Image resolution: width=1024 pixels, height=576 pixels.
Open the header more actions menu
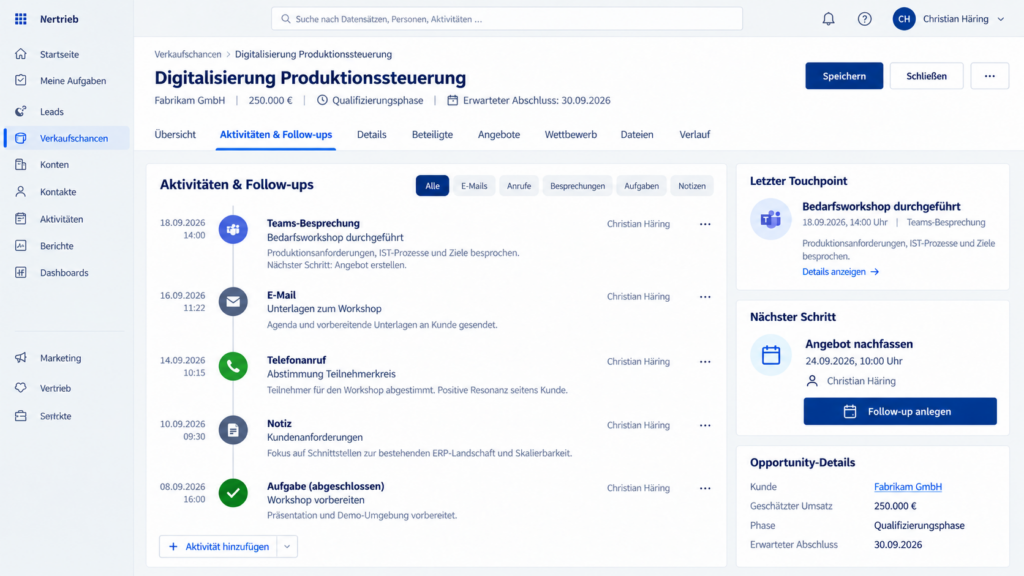click(989, 76)
